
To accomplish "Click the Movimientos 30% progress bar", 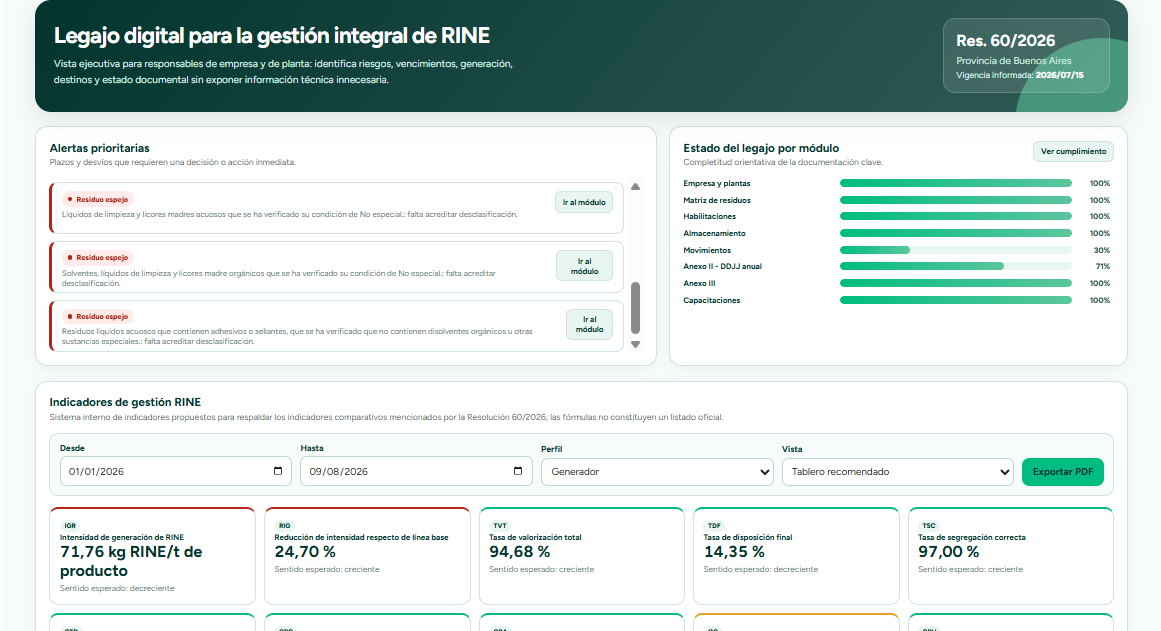I will point(955,250).
